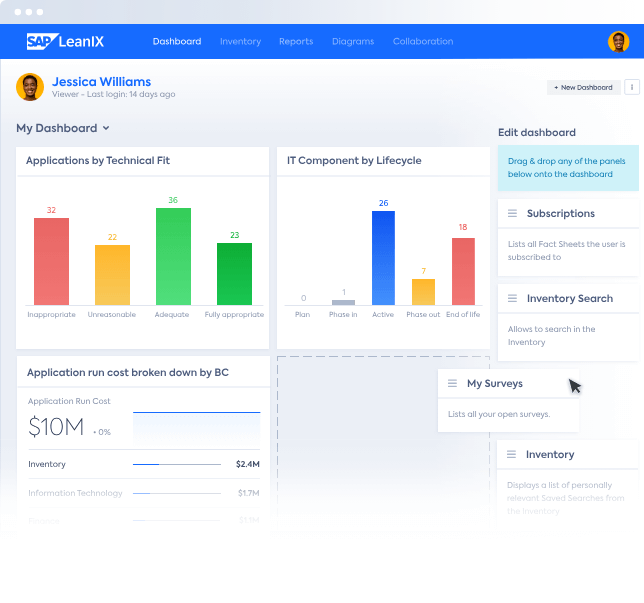Image resolution: width=644 pixels, height=603 pixels.
Task: Click Jessica Williams' profile picture
Action: (x=30, y=87)
